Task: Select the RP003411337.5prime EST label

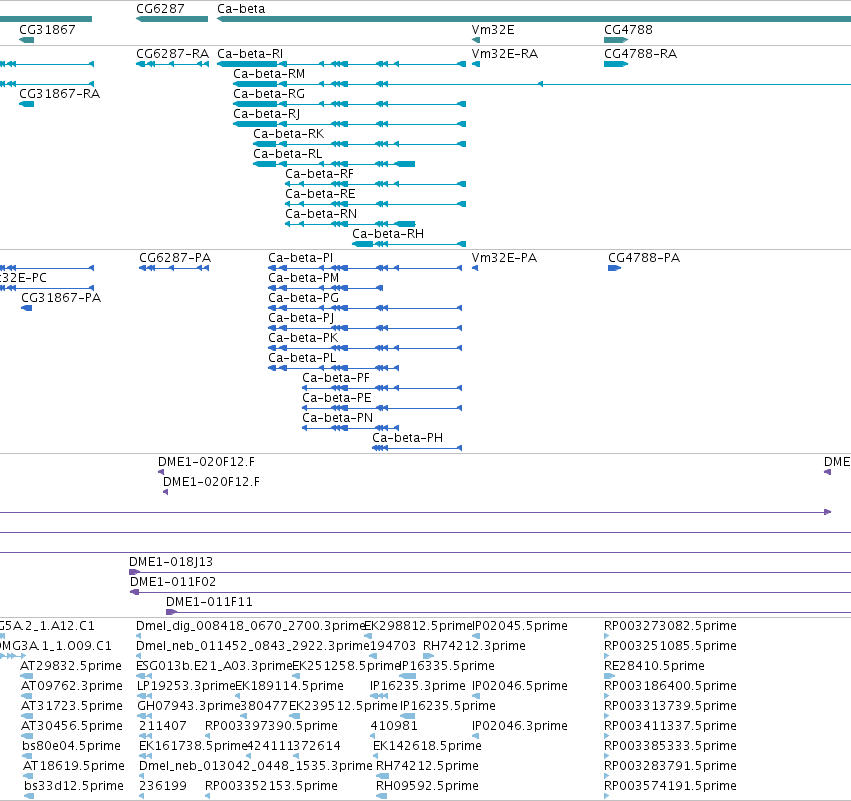Action: coord(670,726)
